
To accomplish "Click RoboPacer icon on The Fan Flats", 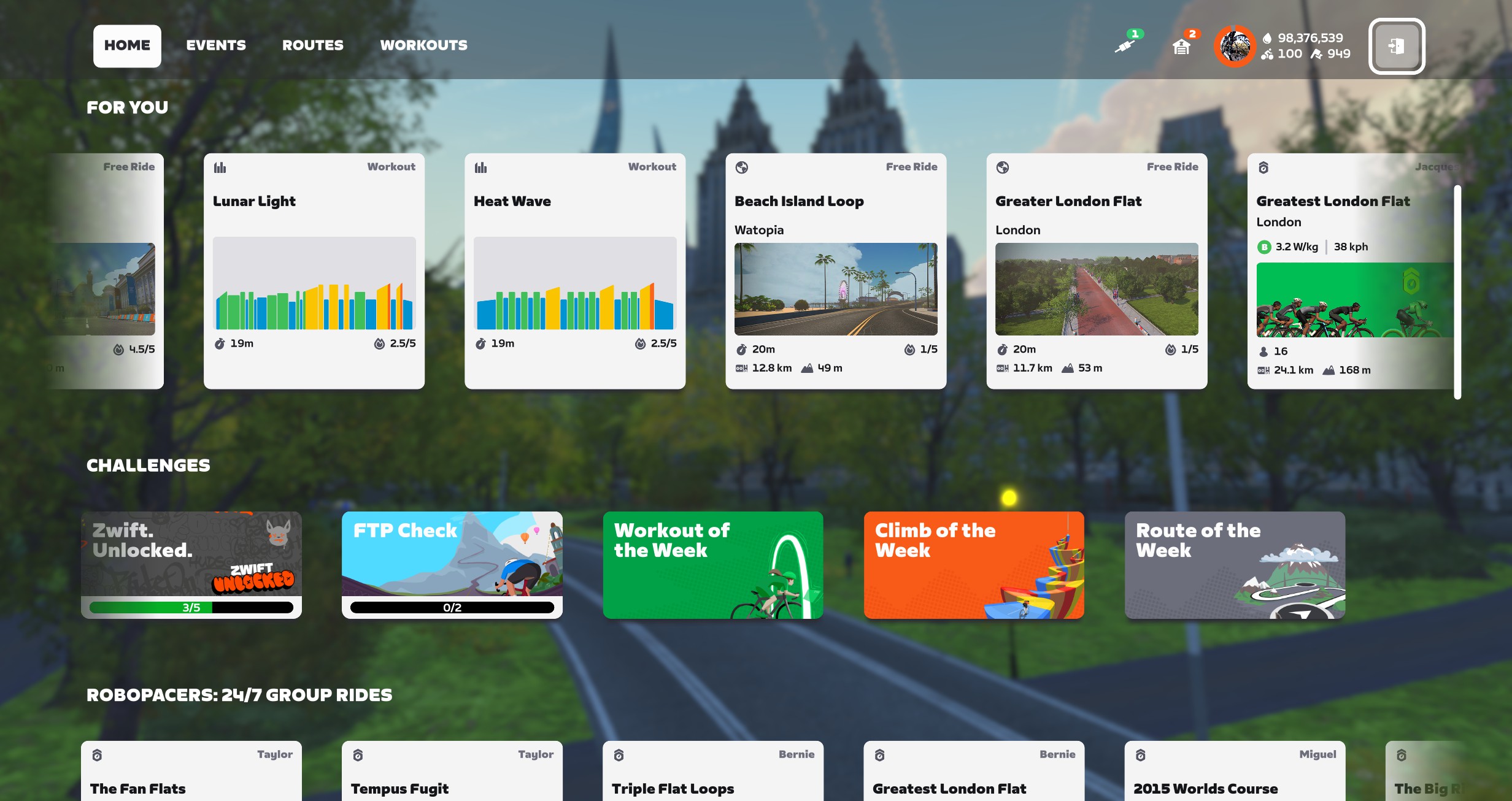I will tap(97, 755).
